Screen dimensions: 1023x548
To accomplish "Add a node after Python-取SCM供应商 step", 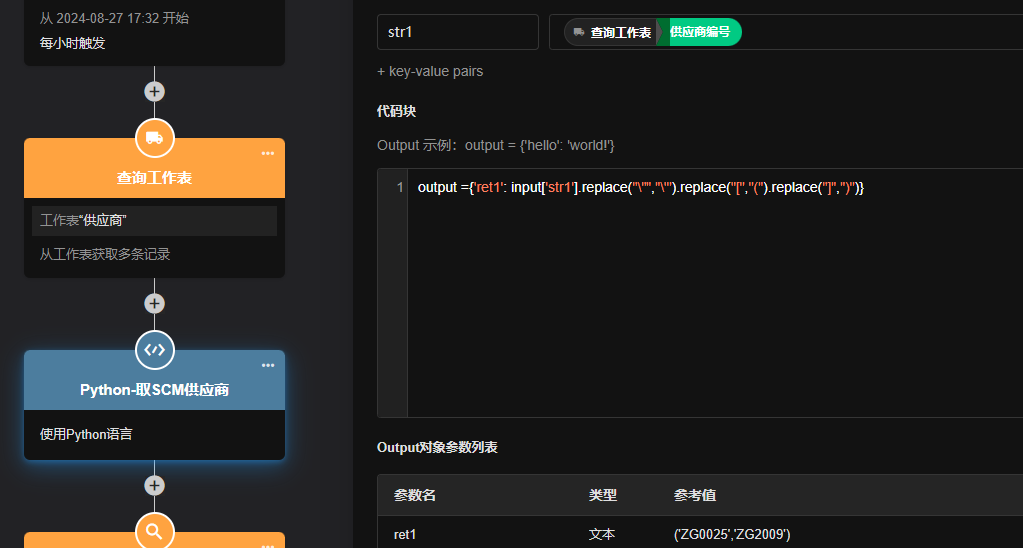I will pyautogui.click(x=154, y=485).
